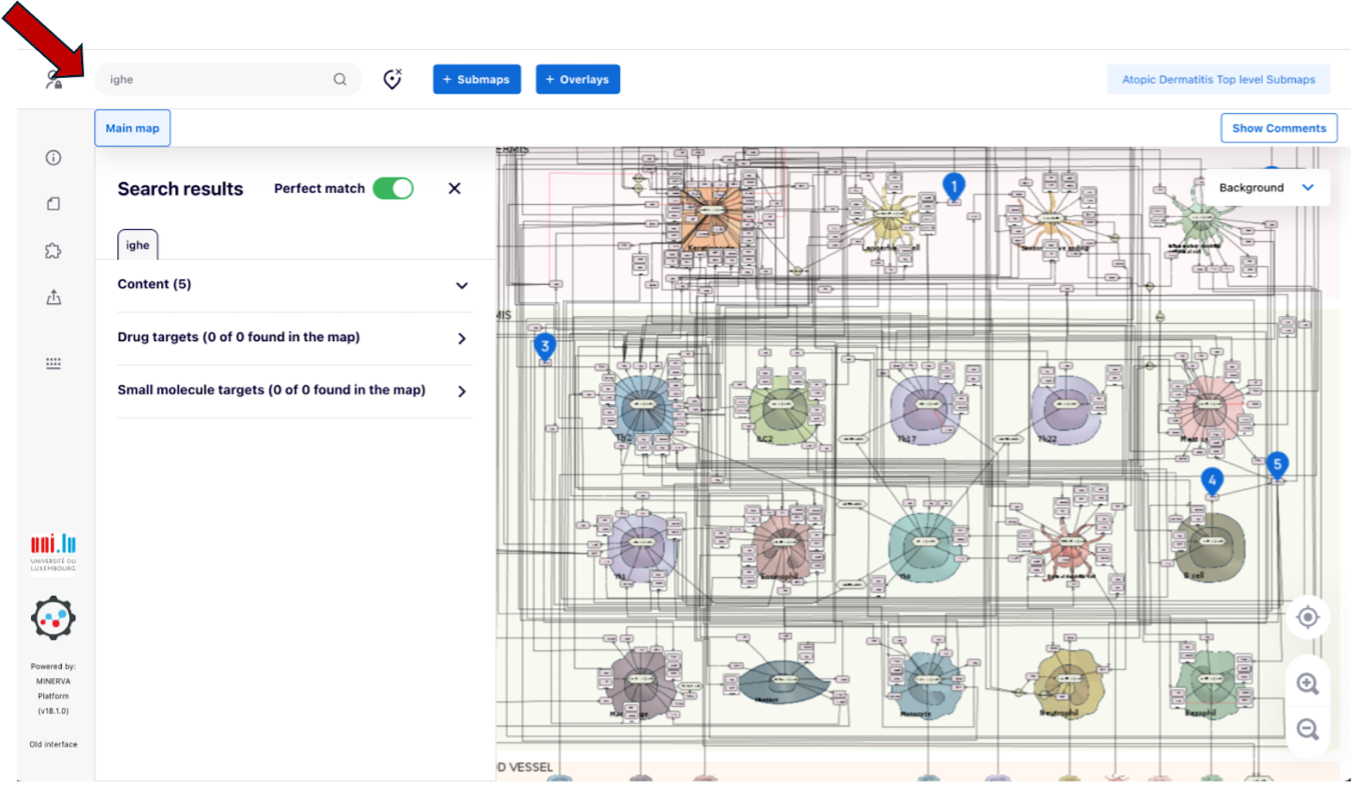
Task: Recenter map with location target button
Action: click(x=1307, y=618)
